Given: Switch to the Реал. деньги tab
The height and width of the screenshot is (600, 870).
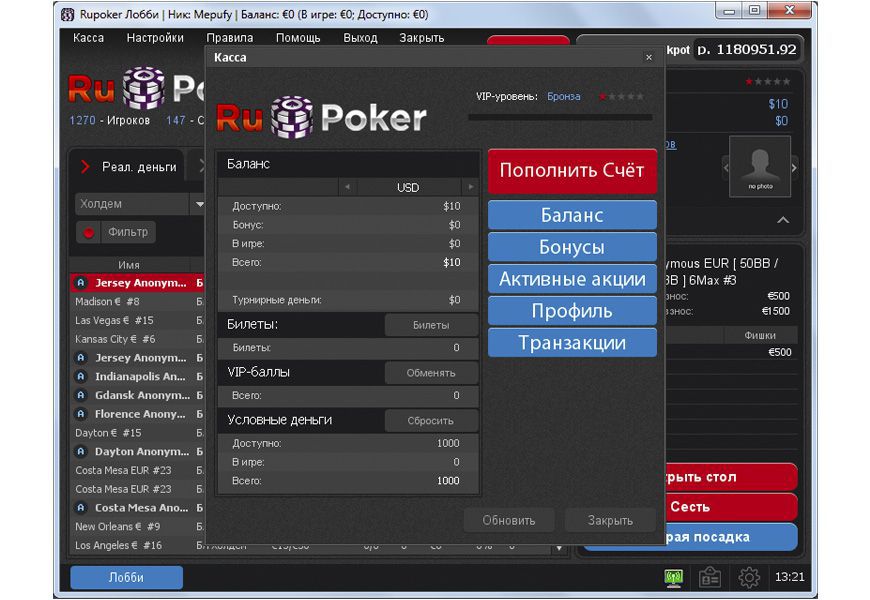Looking at the screenshot, I should pos(138,167).
